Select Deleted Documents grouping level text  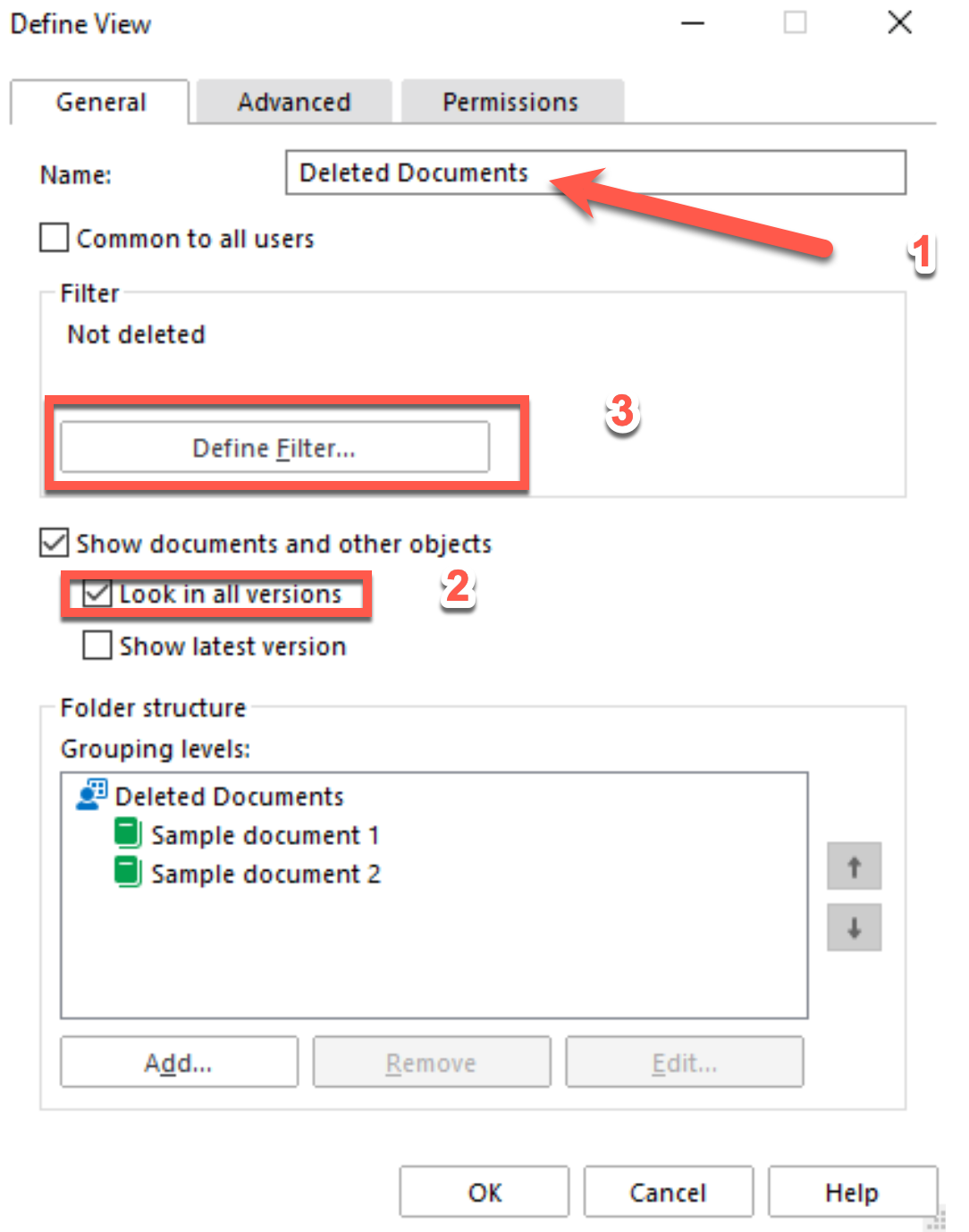[230, 796]
